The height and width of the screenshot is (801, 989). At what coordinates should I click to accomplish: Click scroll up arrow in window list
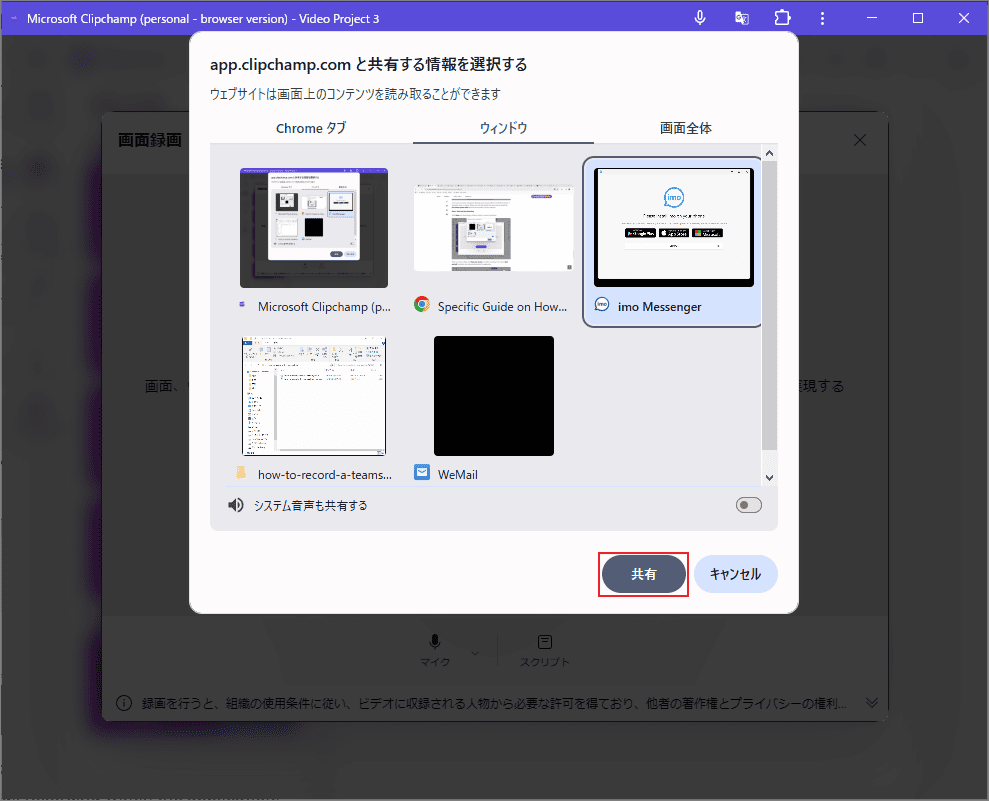click(x=770, y=153)
